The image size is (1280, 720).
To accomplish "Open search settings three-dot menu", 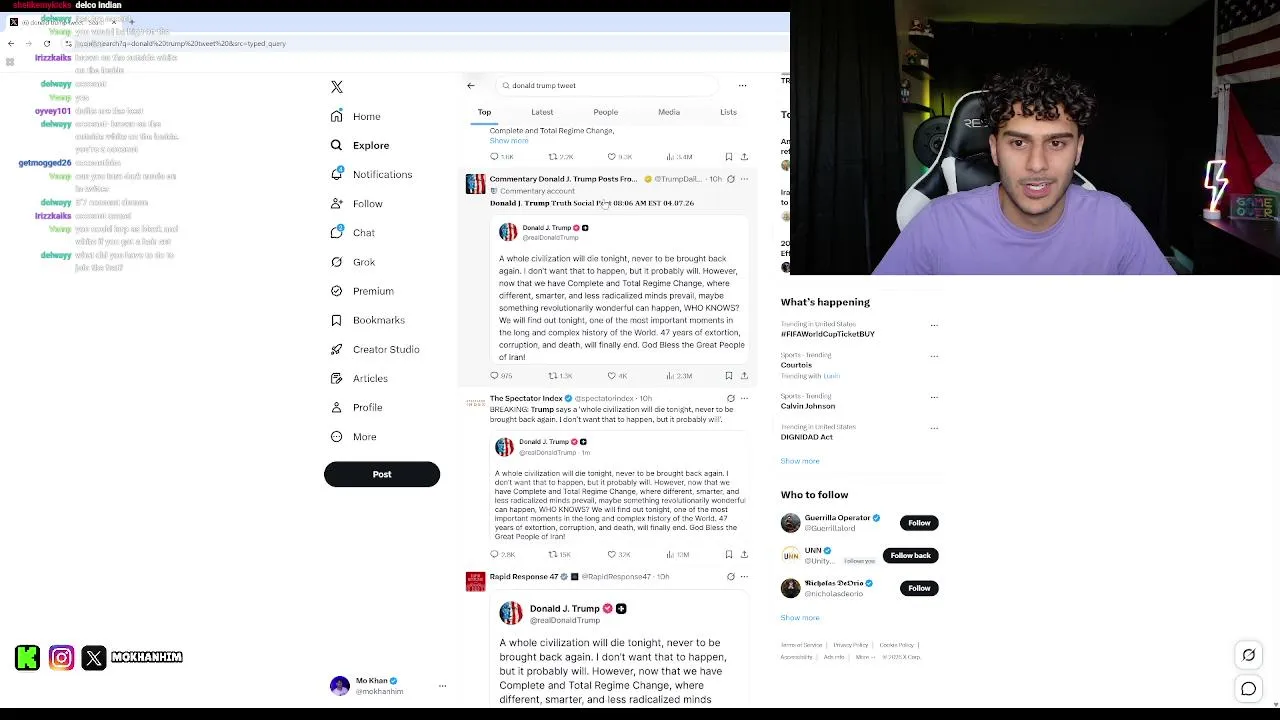I will 742,85.
